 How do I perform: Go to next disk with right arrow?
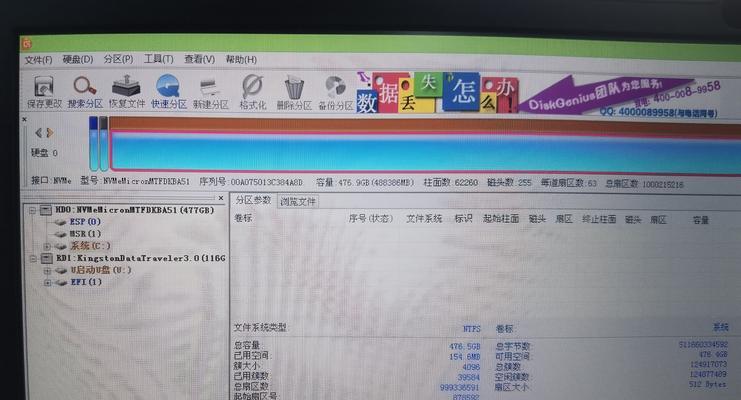point(50,133)
